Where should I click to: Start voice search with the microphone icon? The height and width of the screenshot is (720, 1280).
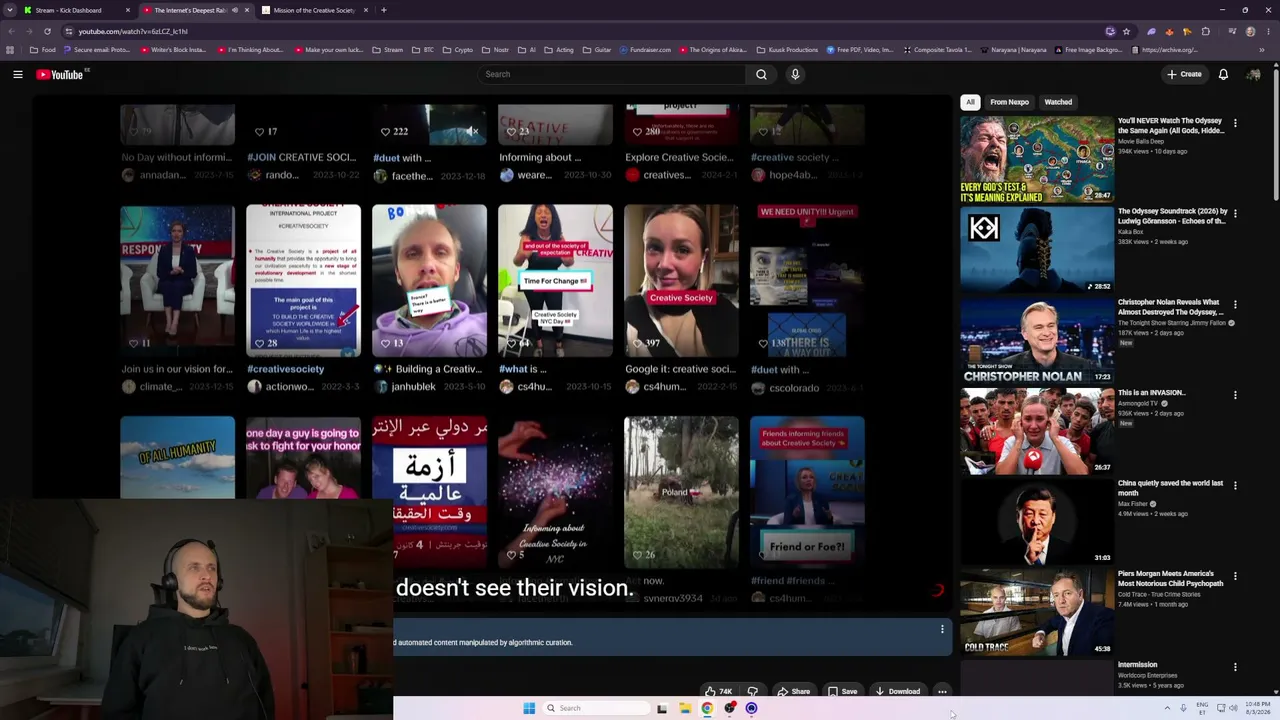coord(795,74)
